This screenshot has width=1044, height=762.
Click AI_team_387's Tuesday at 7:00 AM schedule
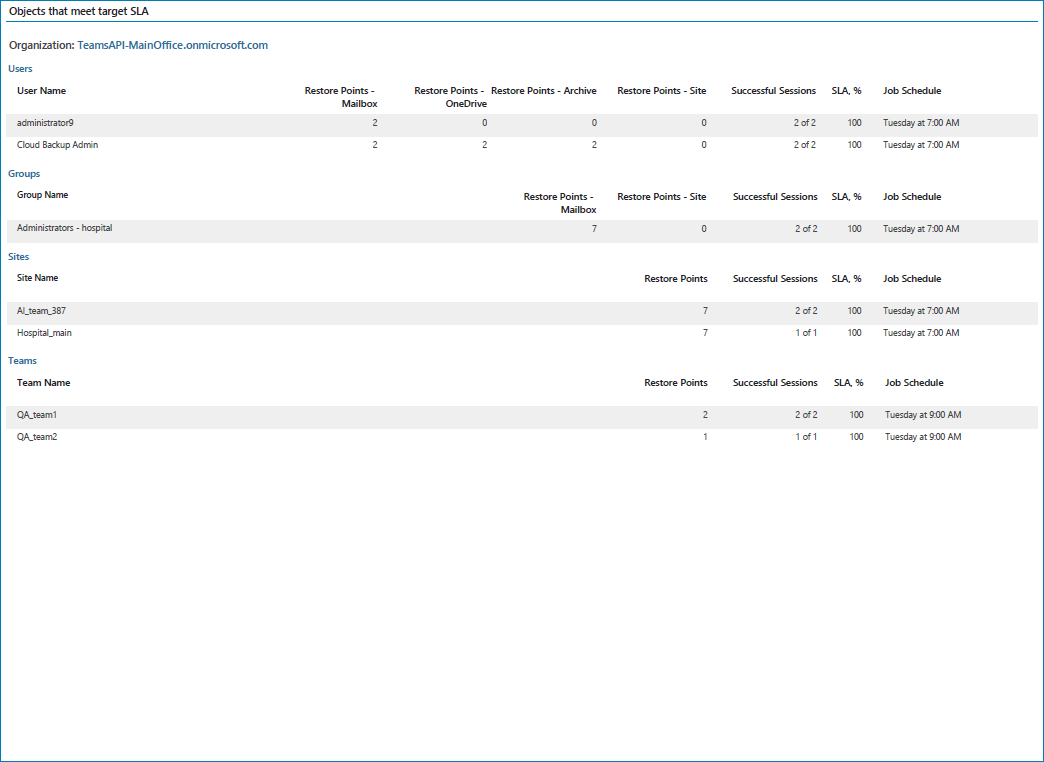click(x=921, y=311)
